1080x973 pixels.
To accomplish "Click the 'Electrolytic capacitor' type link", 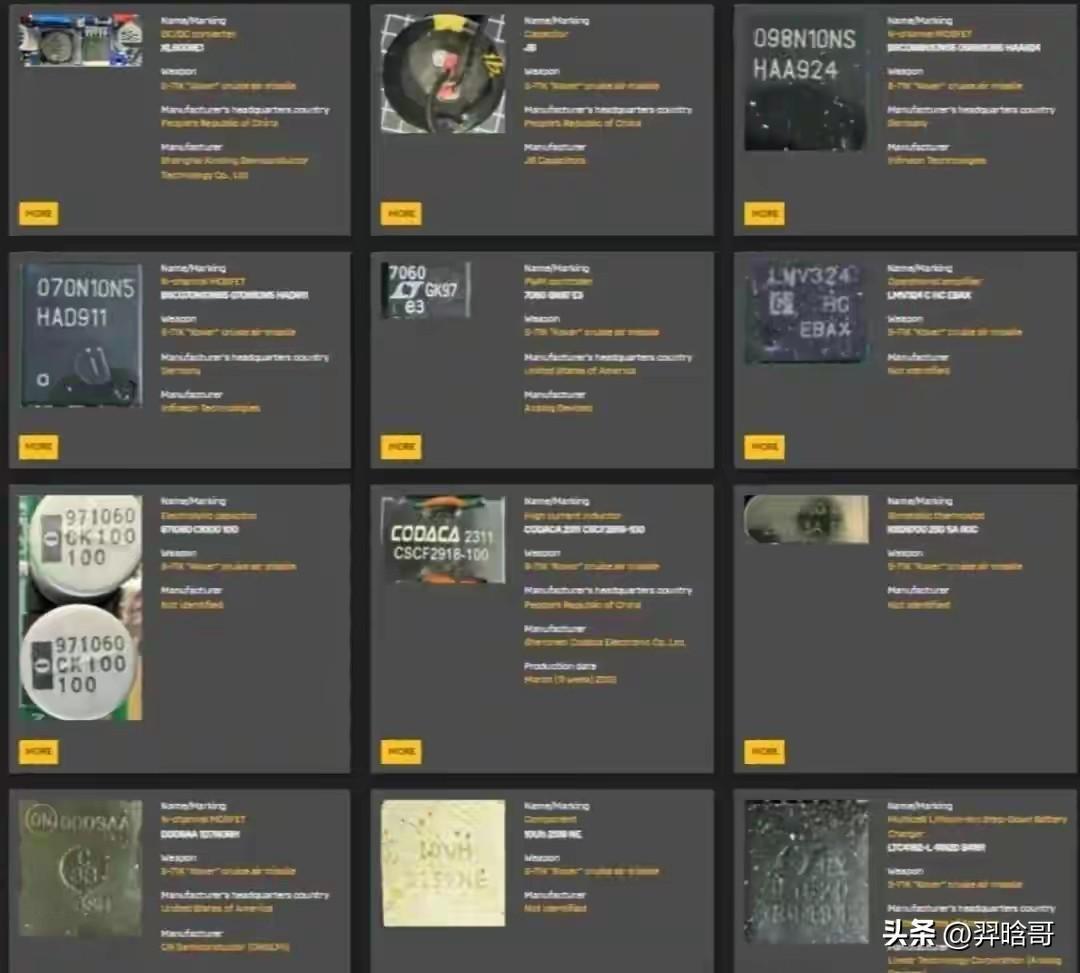I will (208, 516).
